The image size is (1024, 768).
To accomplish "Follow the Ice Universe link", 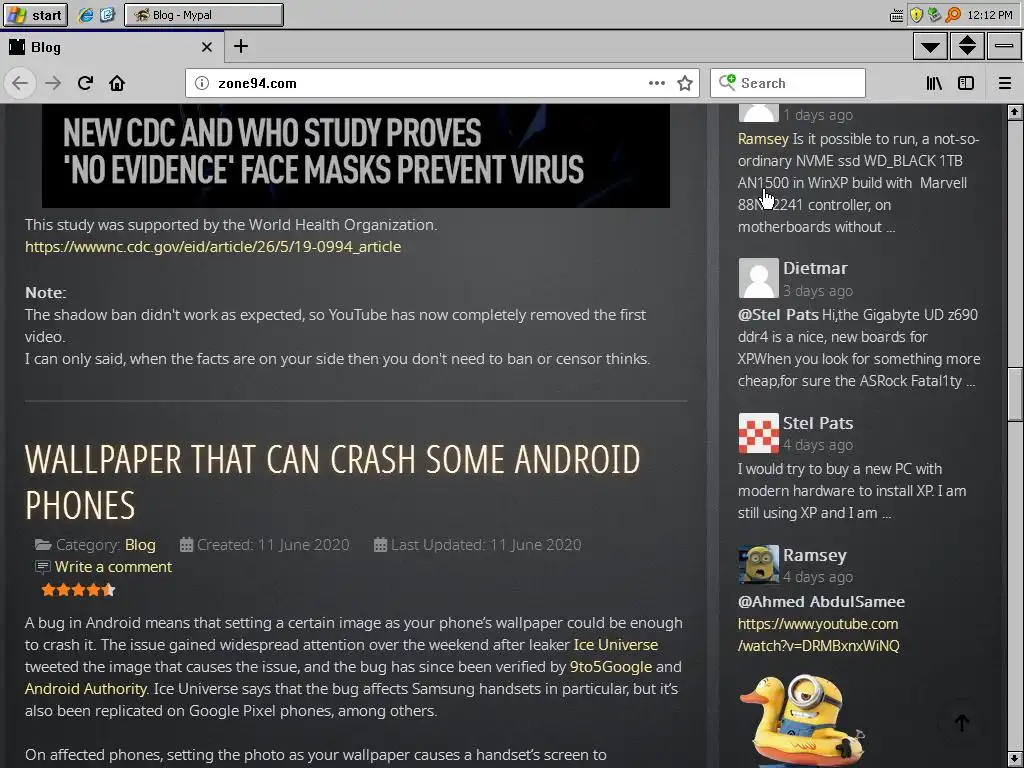I will [616, 645].
